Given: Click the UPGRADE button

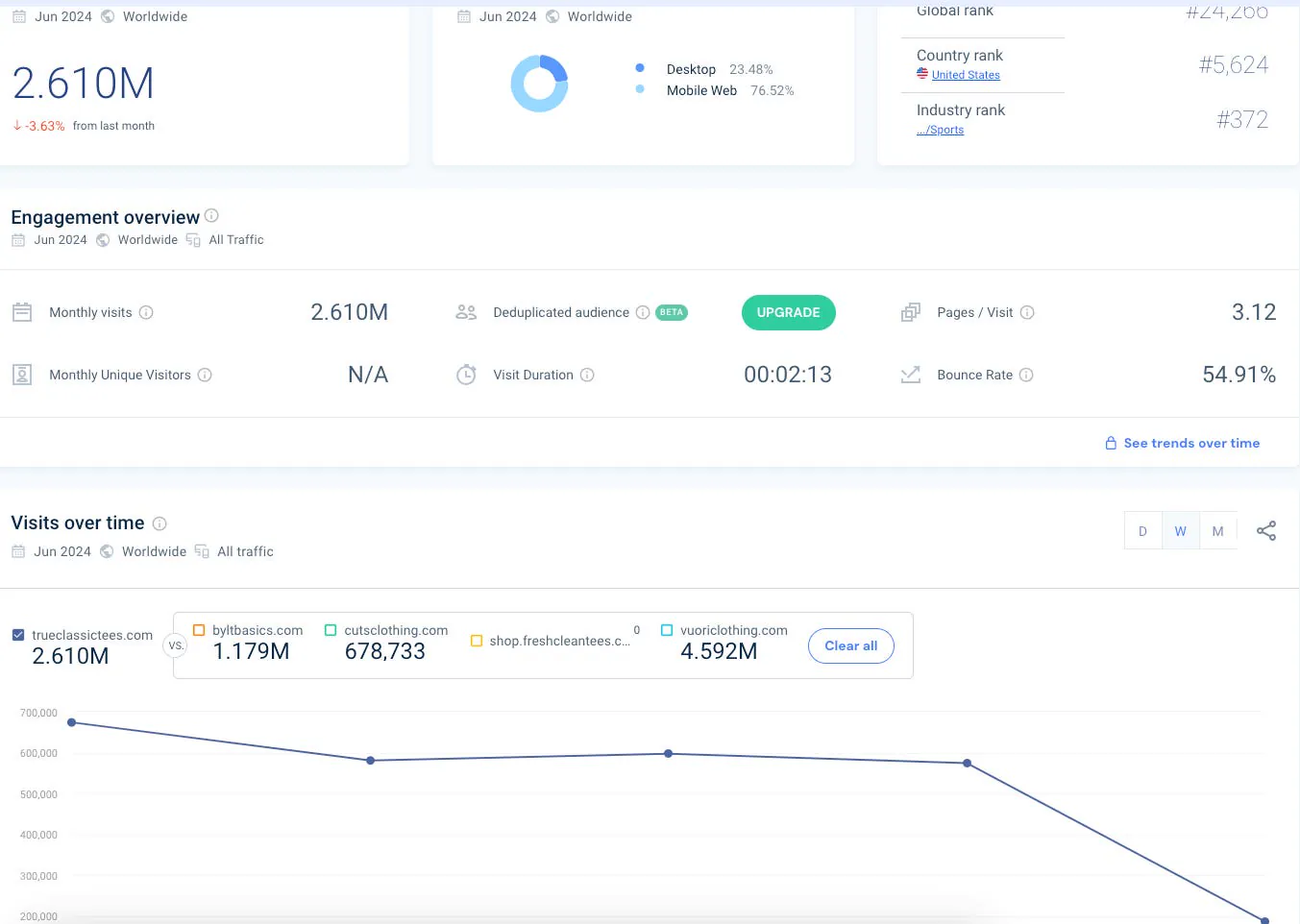Looking at the screenshot, I should click(788, 312).
